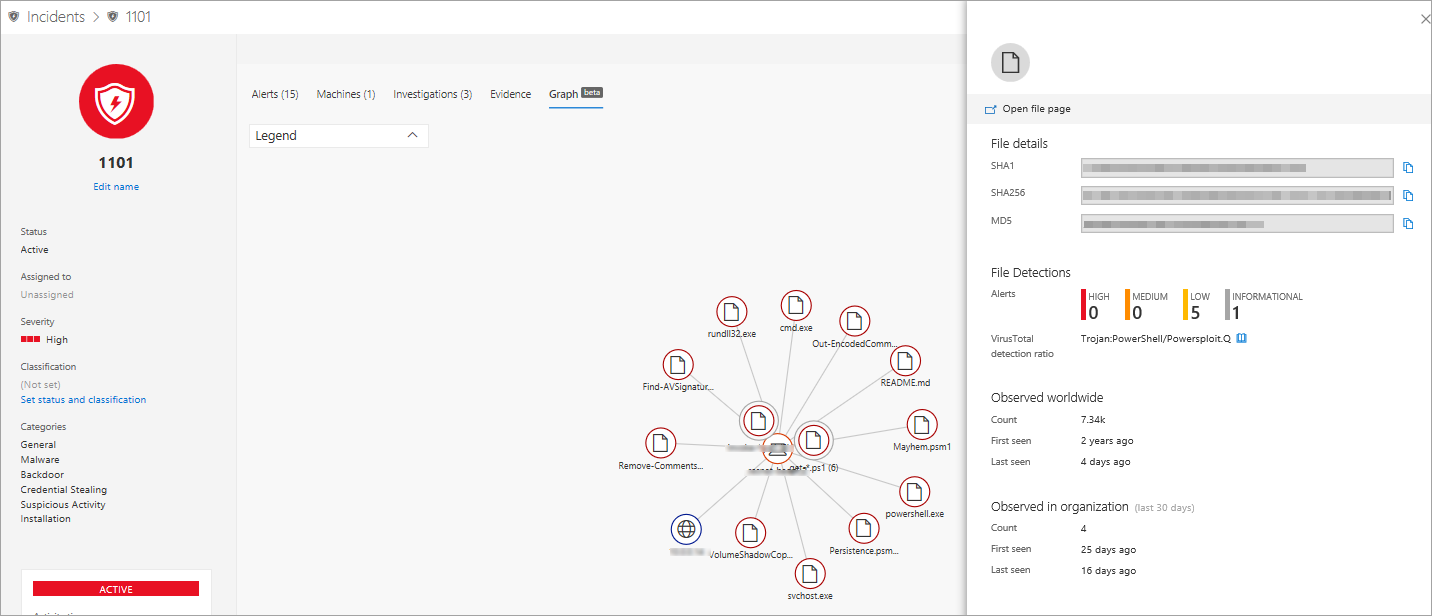Switch to the Alerts (15) tab
Image resolution: width=1432 pixels, height=616 pixels.
(x=275, y=94)
